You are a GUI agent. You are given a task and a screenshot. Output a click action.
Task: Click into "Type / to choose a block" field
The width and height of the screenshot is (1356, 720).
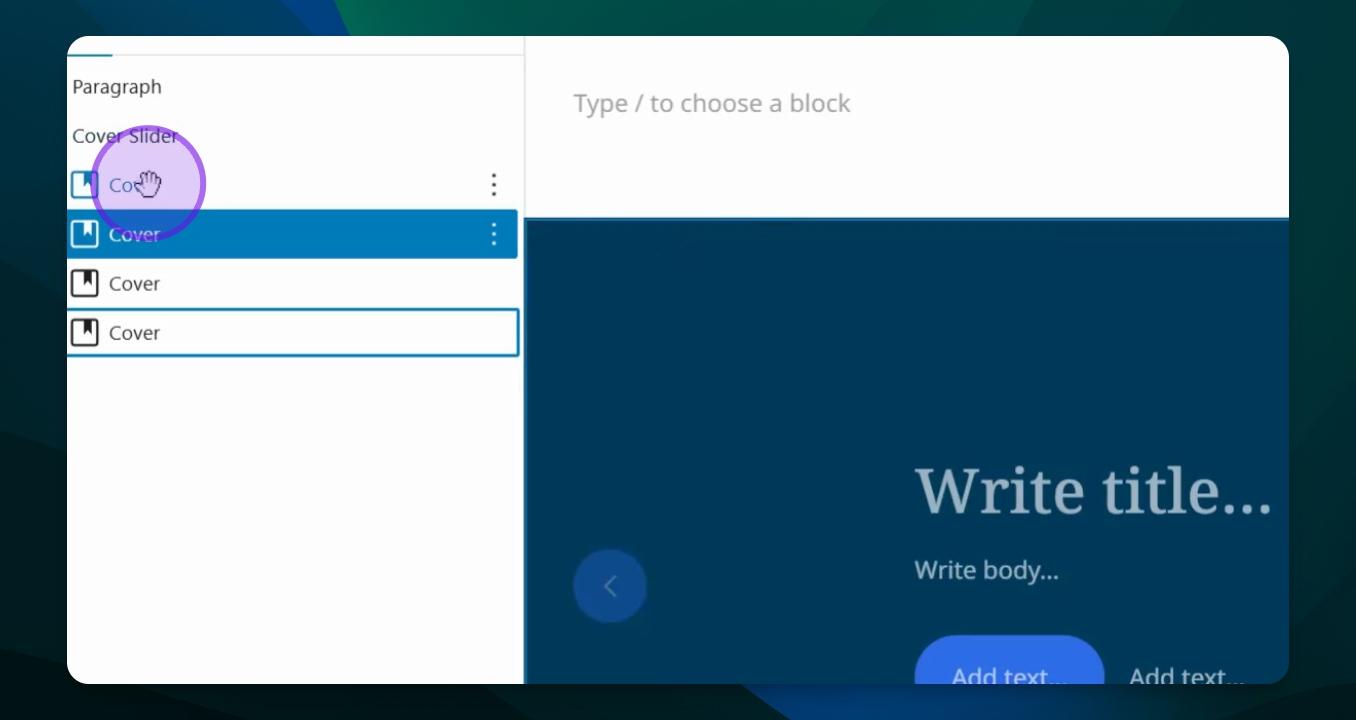tap(712, 103)
